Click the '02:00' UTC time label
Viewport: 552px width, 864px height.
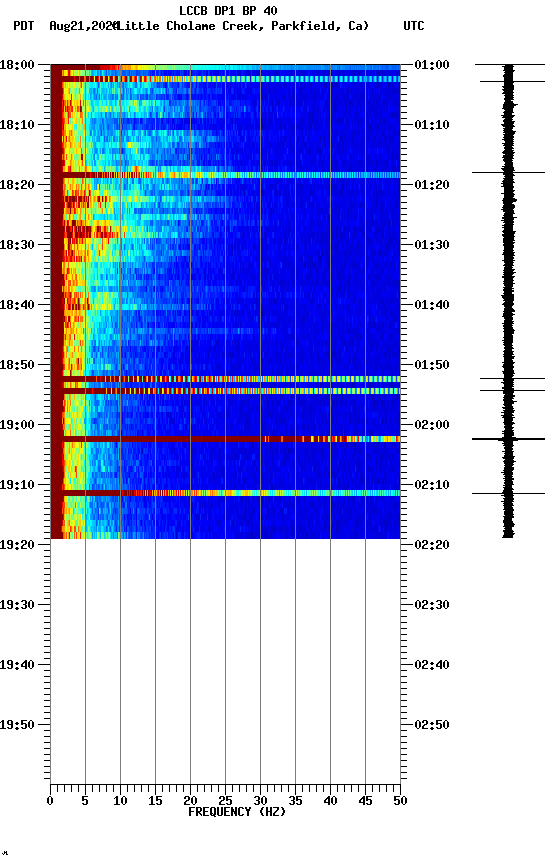pos(432,425)
